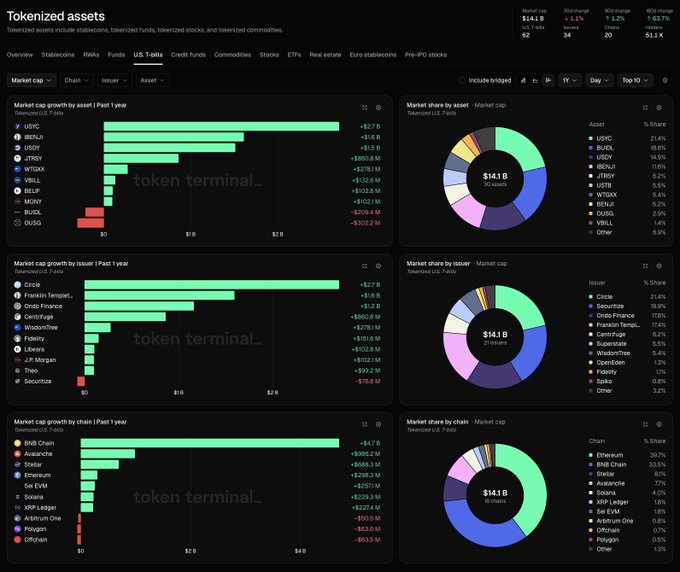Select the U.S. T-bills tab
The width and height of the screenshot is (680, 572).
[148, 55]
